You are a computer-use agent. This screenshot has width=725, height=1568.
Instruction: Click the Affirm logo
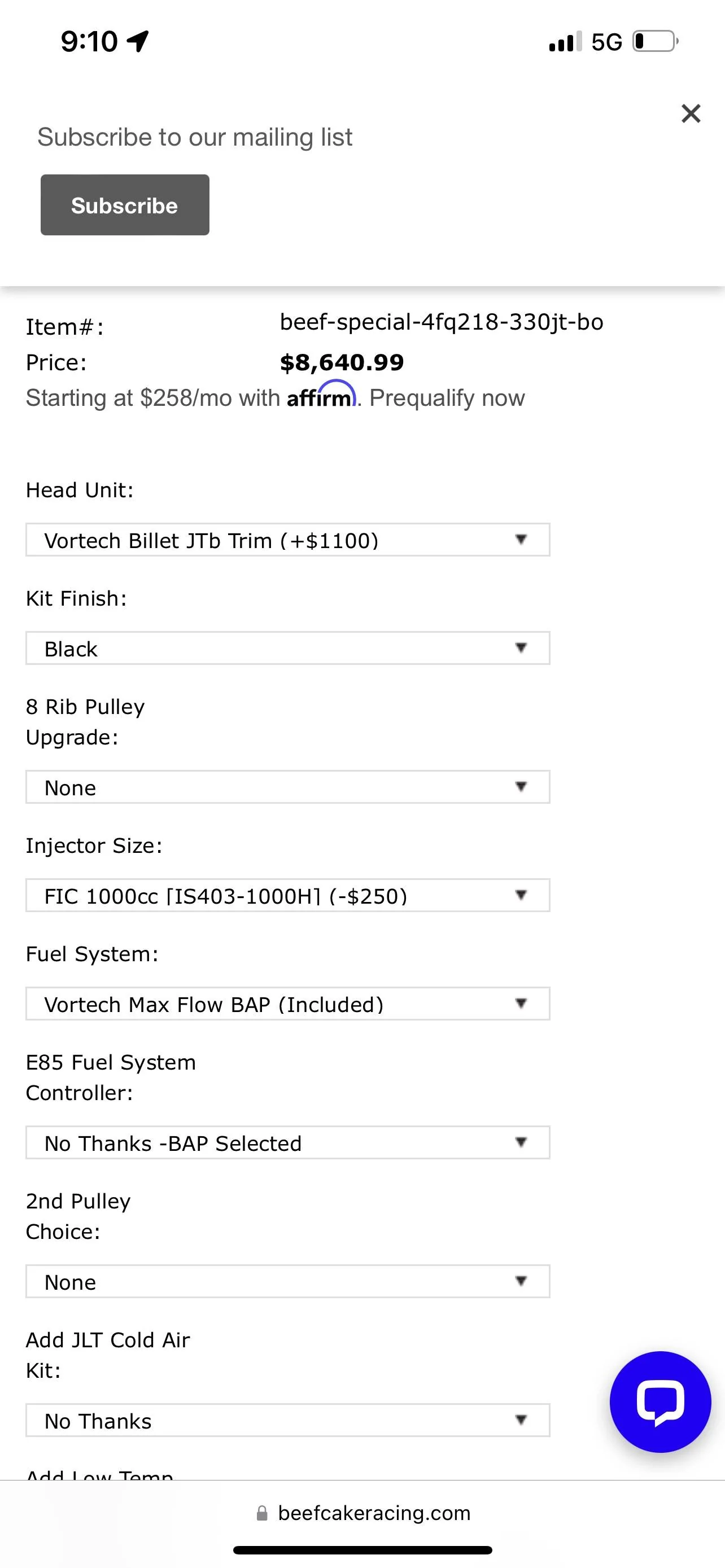[321, 395]
